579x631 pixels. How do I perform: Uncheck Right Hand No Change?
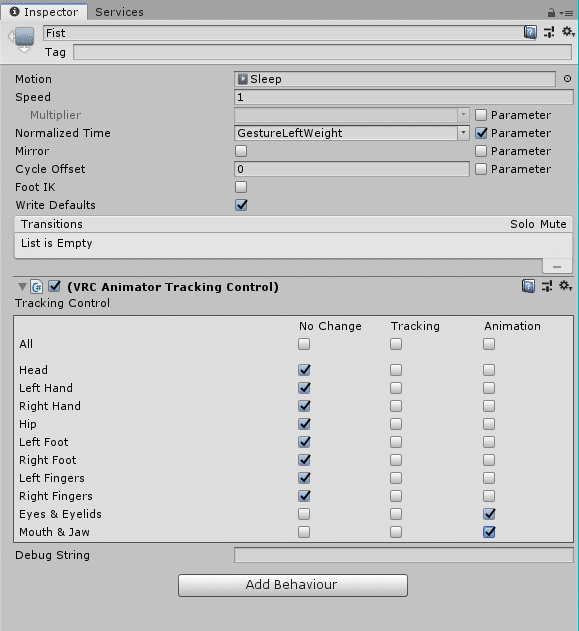[304, 406]
